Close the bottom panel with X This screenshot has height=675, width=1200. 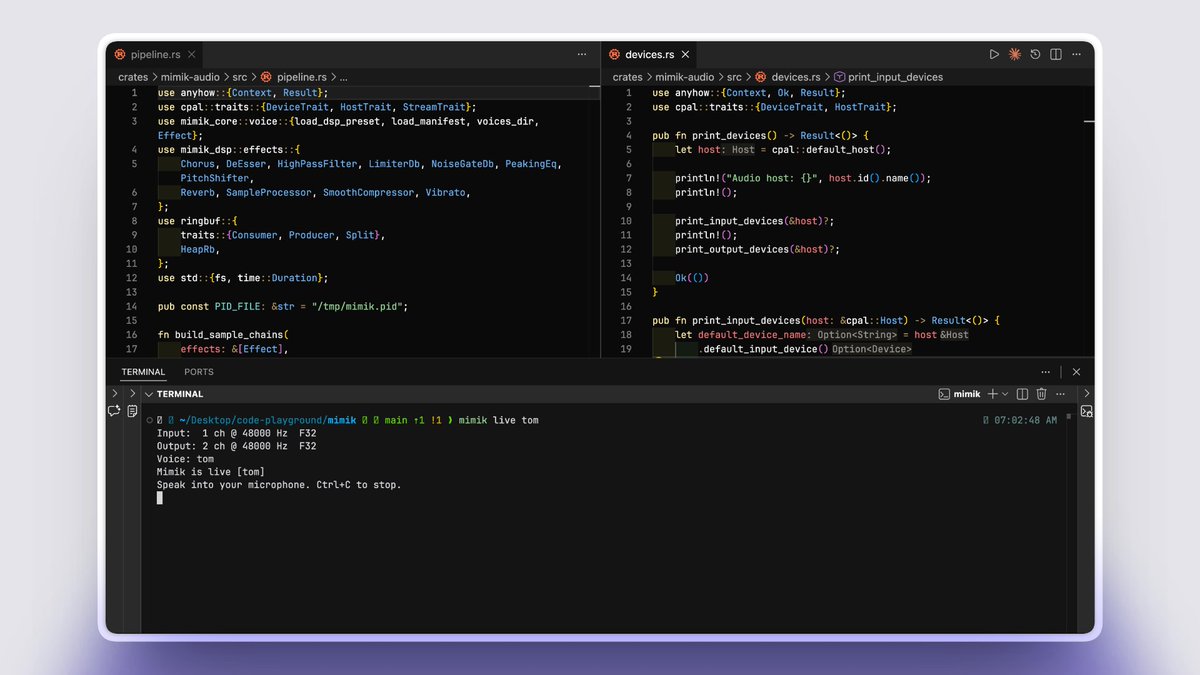[1076, 372]
